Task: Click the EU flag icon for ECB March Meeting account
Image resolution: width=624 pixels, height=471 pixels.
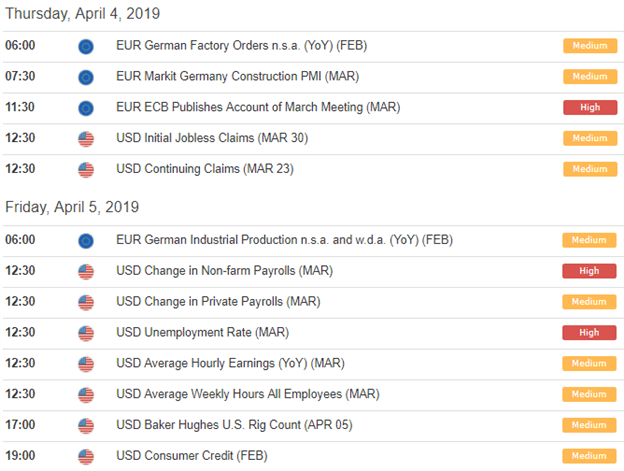Action: pyautogui.click(x=86, y=108)
